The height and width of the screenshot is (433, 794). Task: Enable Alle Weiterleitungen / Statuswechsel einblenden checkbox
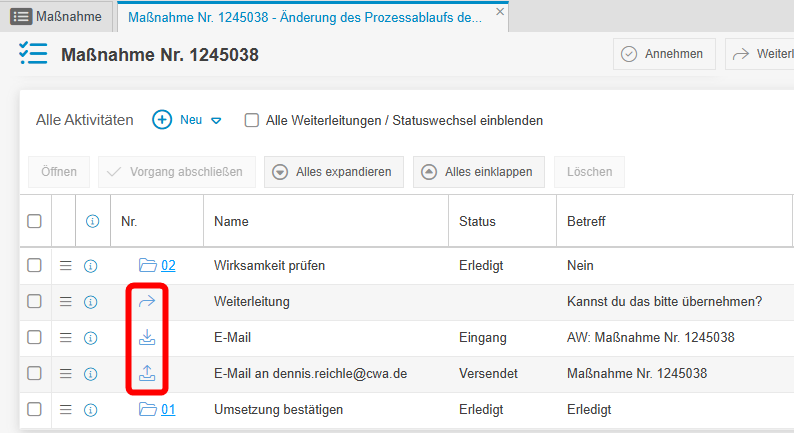[252, 120]
